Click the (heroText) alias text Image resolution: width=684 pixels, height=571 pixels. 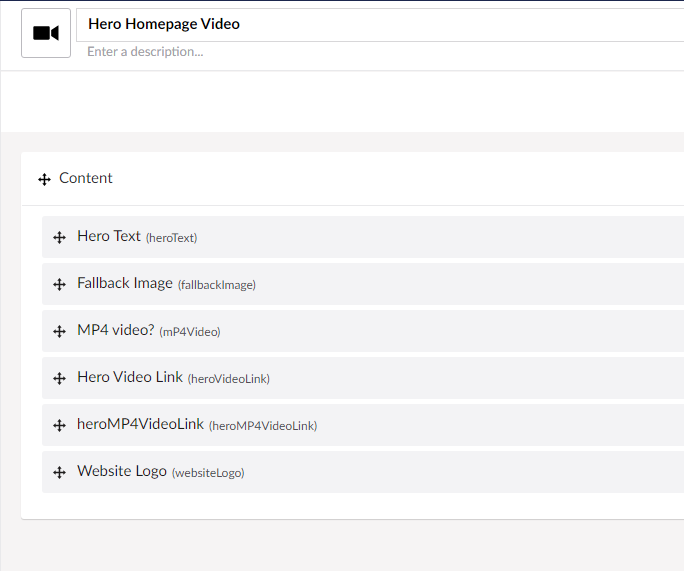point(171,238)
